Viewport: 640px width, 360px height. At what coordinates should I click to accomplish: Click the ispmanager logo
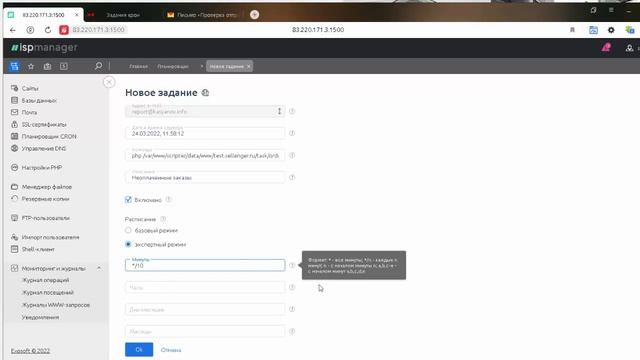tap(44, 48)
